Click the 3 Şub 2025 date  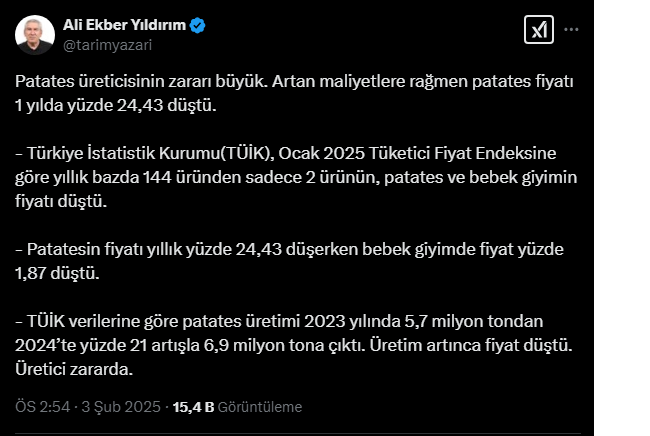tap(122, 407)
